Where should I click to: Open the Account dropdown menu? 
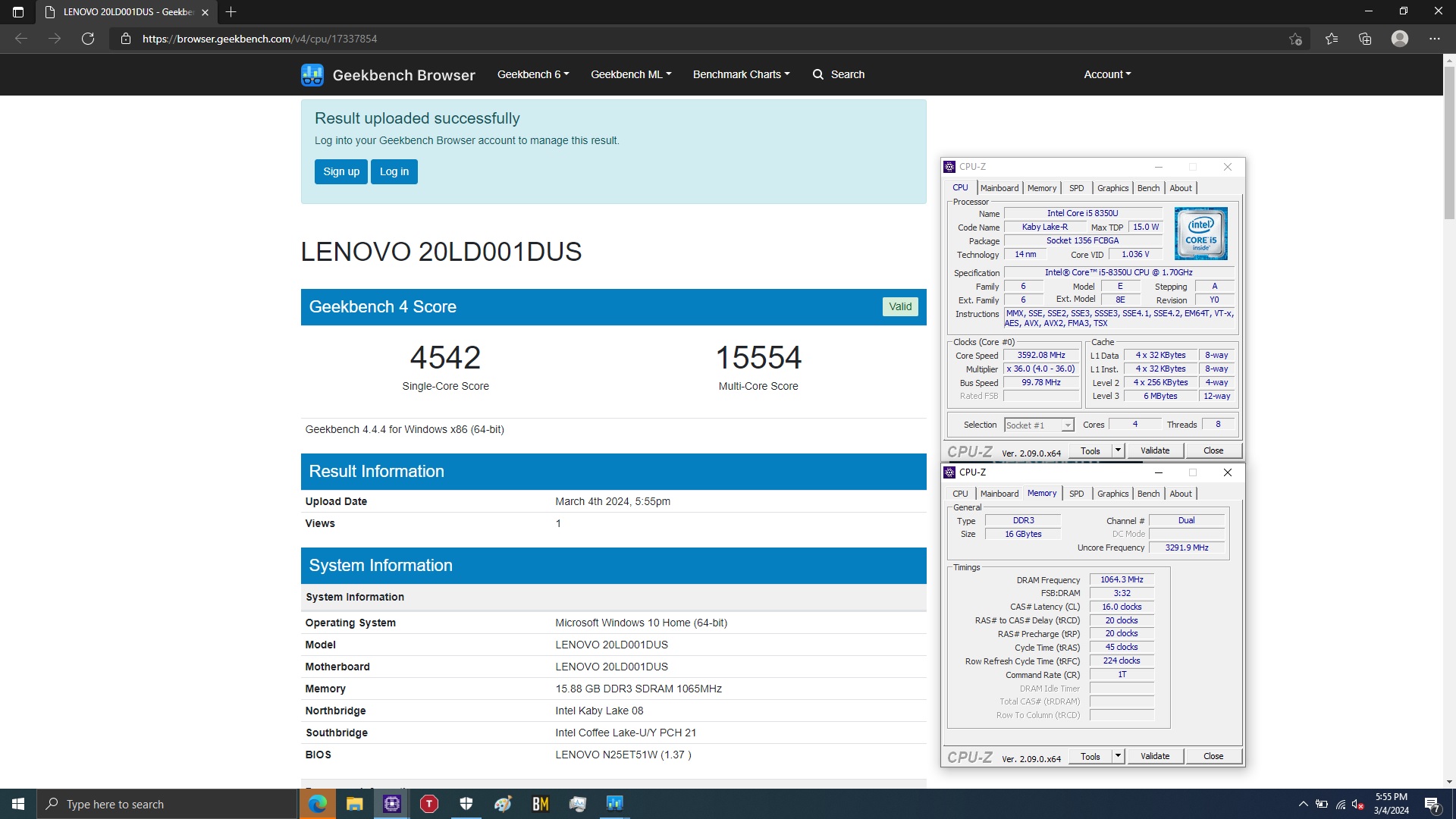pos(1107,74)
